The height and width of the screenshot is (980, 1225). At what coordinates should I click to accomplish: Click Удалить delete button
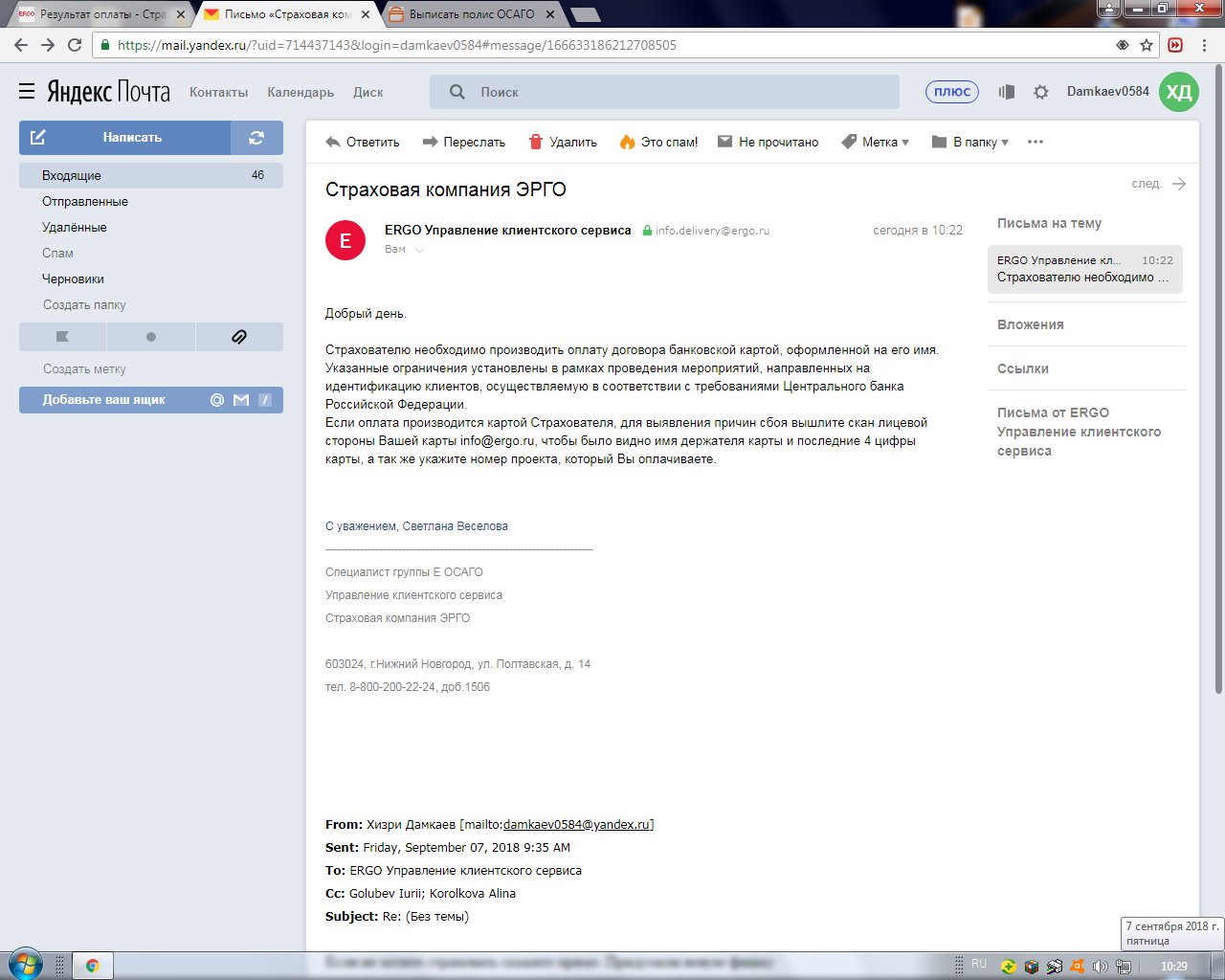coord(563,142)
